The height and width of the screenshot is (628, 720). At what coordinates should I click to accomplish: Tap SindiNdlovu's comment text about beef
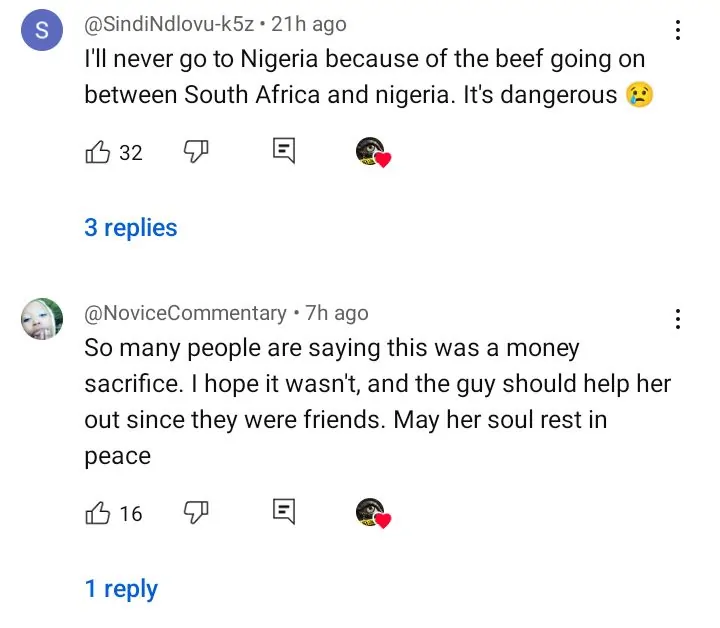click(366, 78)
